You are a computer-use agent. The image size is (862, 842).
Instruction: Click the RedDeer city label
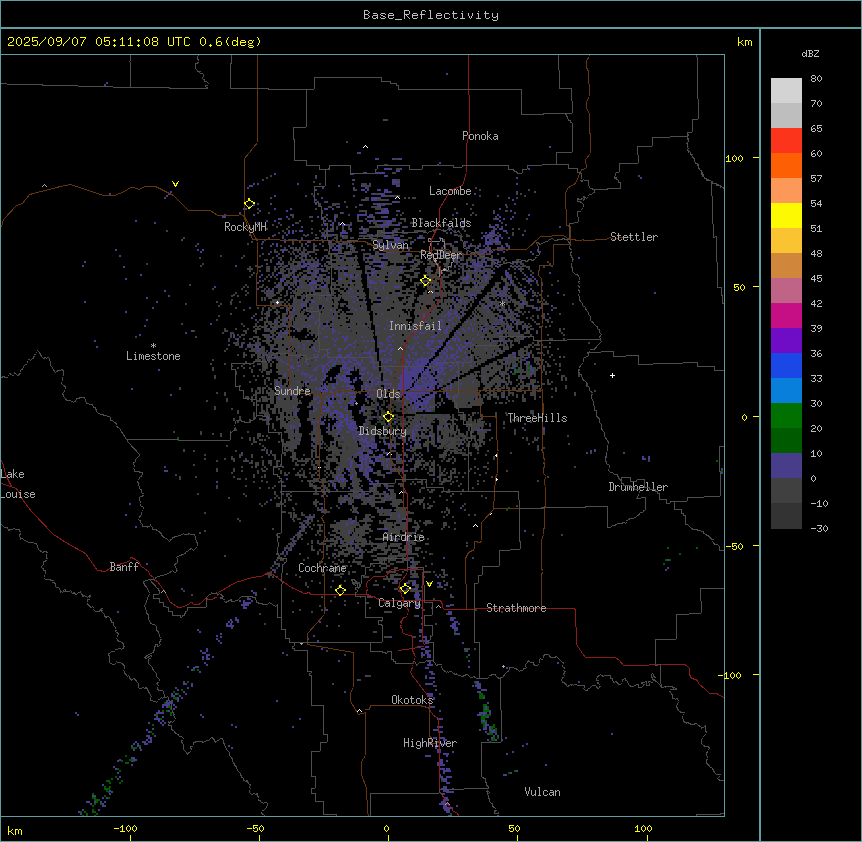coord(441,255)
